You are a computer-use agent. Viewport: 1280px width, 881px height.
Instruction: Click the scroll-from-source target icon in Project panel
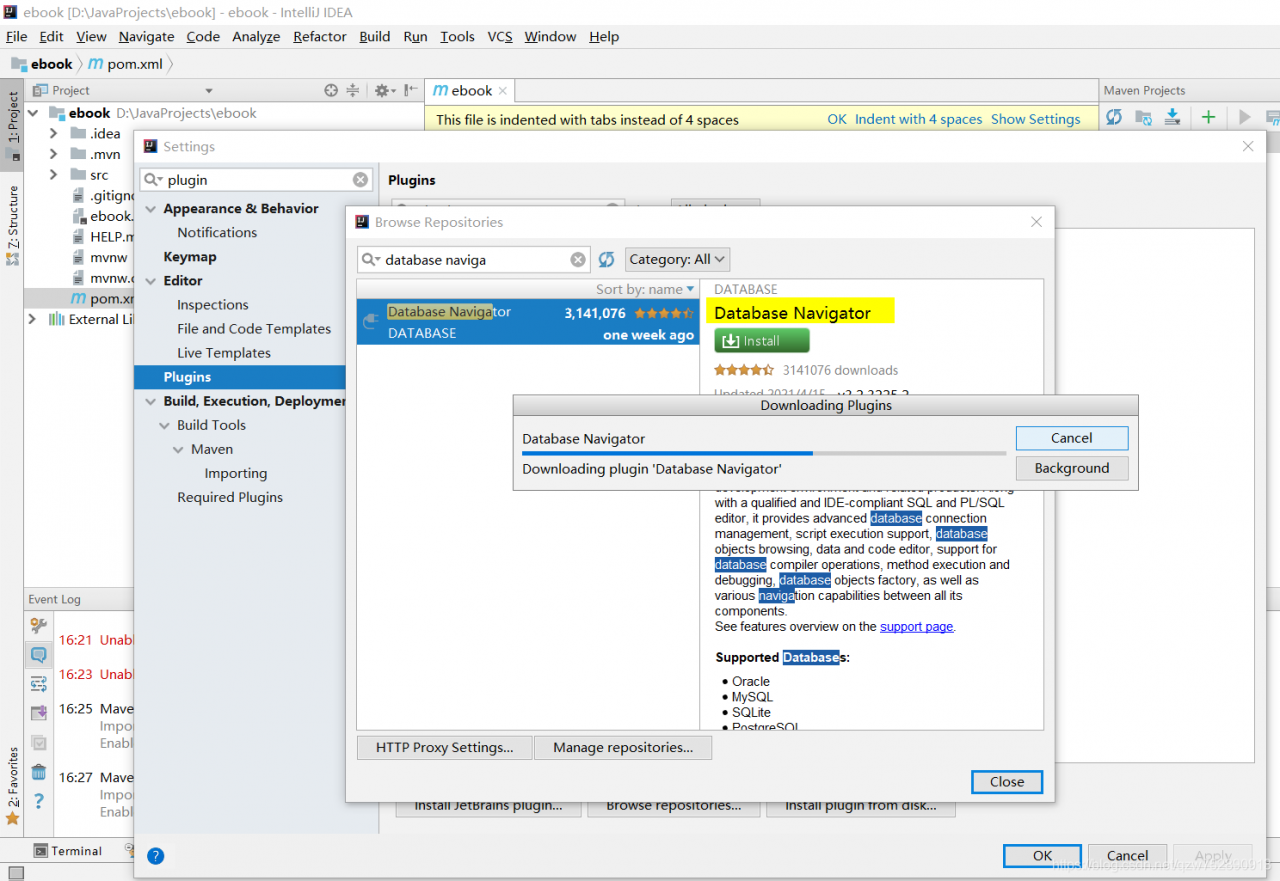(x=331, y=90)
